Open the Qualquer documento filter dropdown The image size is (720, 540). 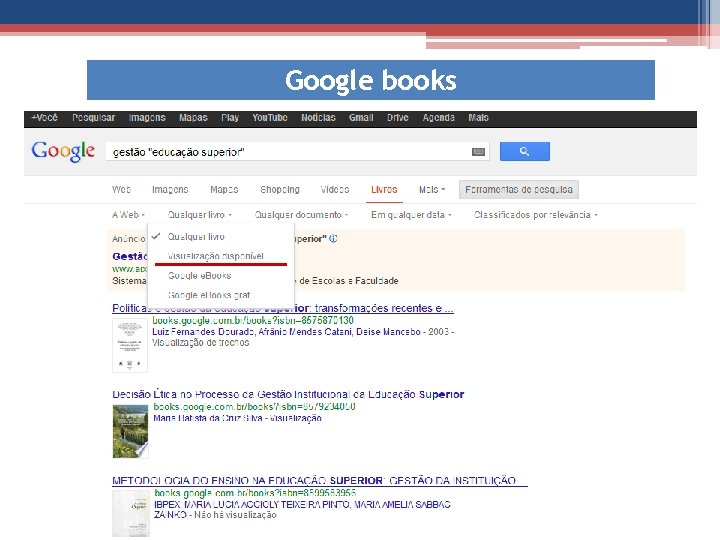[301, 214]
